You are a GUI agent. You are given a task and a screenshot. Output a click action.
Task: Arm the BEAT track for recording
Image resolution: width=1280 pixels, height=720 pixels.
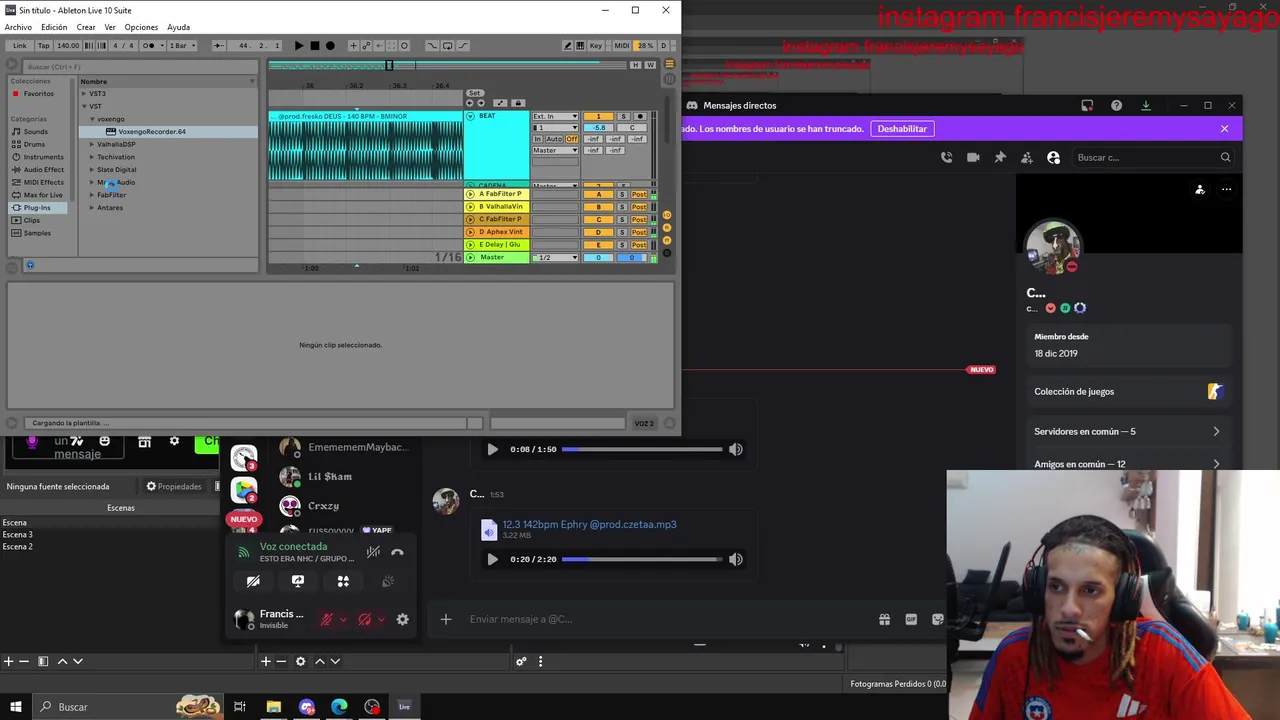(x=640, y=117)
